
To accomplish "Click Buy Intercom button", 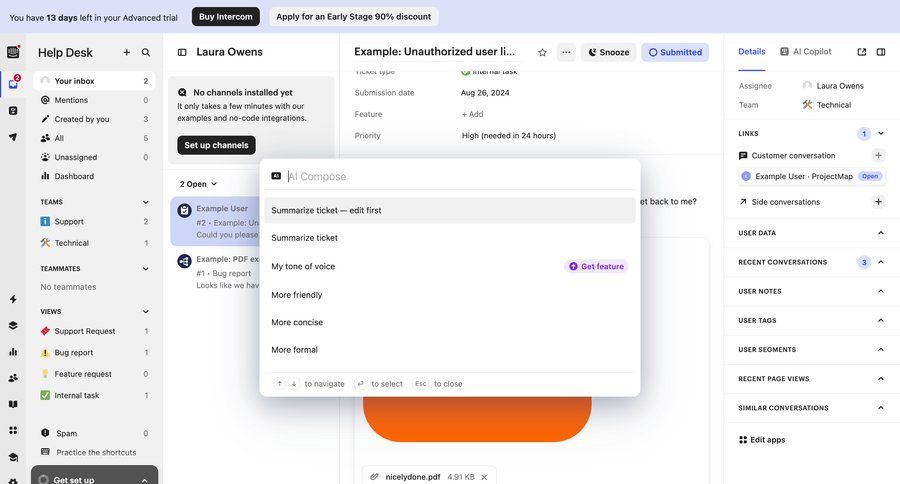I will point(226,17).
